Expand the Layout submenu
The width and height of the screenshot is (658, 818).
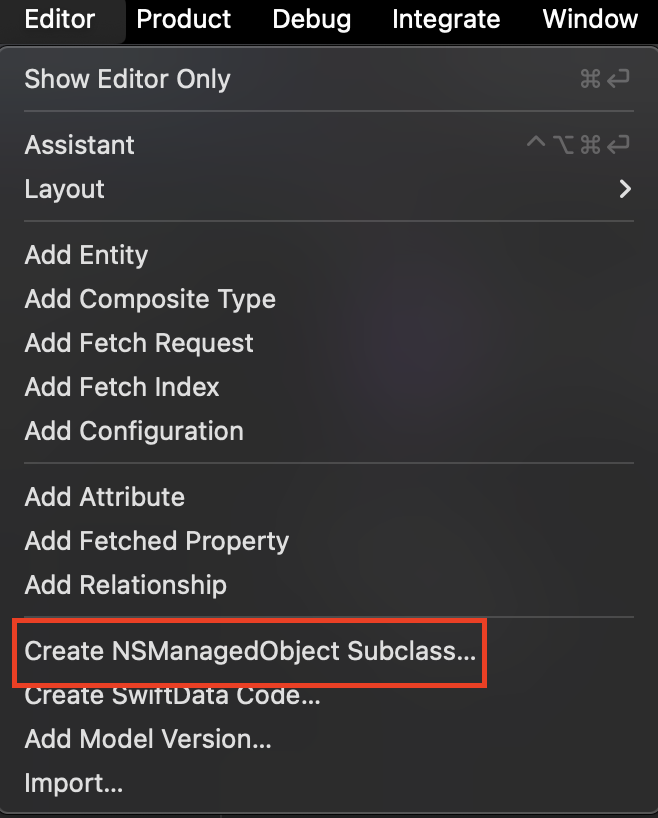pyautogui.click(x=65, y=189)
